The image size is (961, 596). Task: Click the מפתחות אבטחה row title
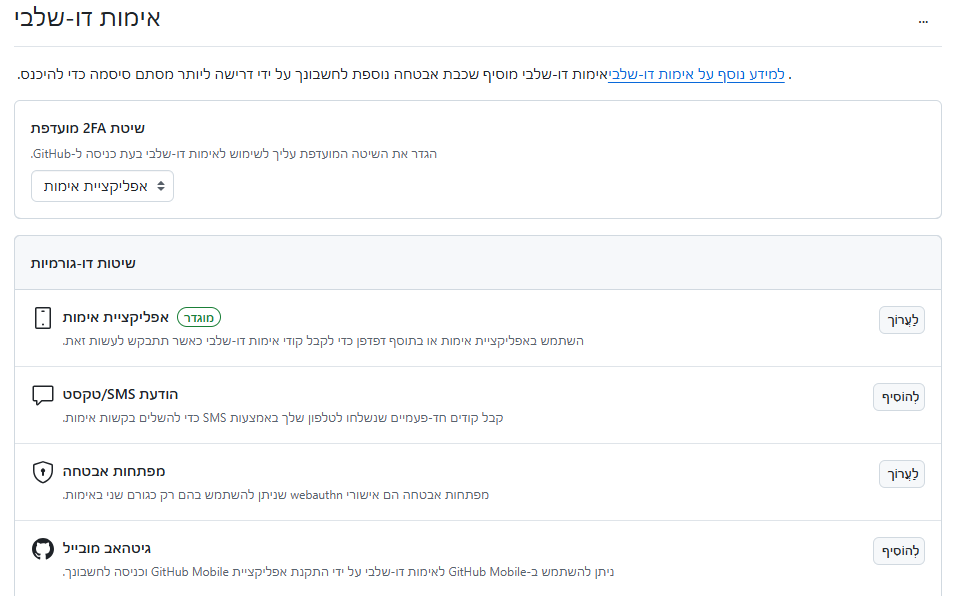click(114, 472)
